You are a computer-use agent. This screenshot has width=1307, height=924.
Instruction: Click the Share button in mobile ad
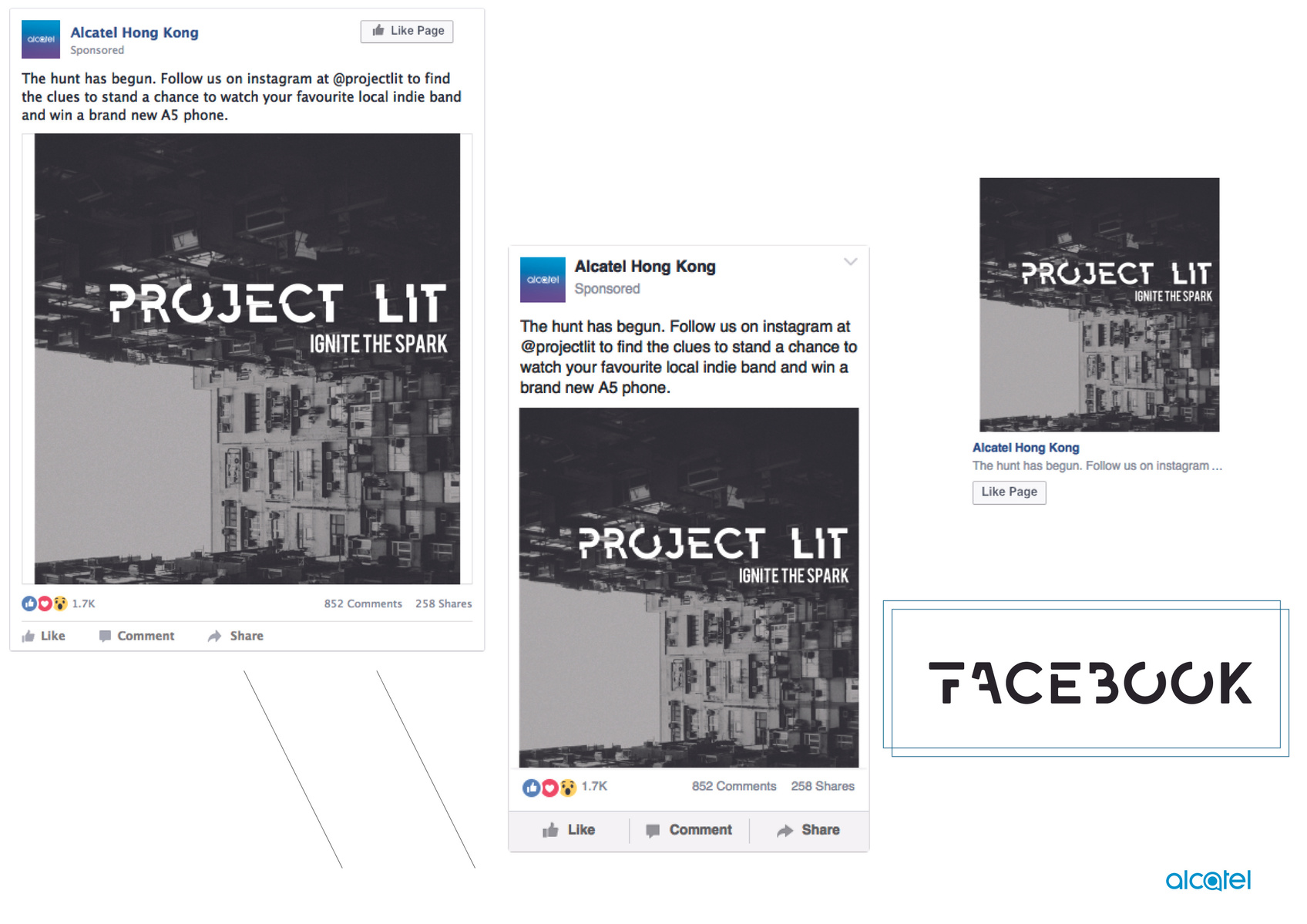[808, 830]
